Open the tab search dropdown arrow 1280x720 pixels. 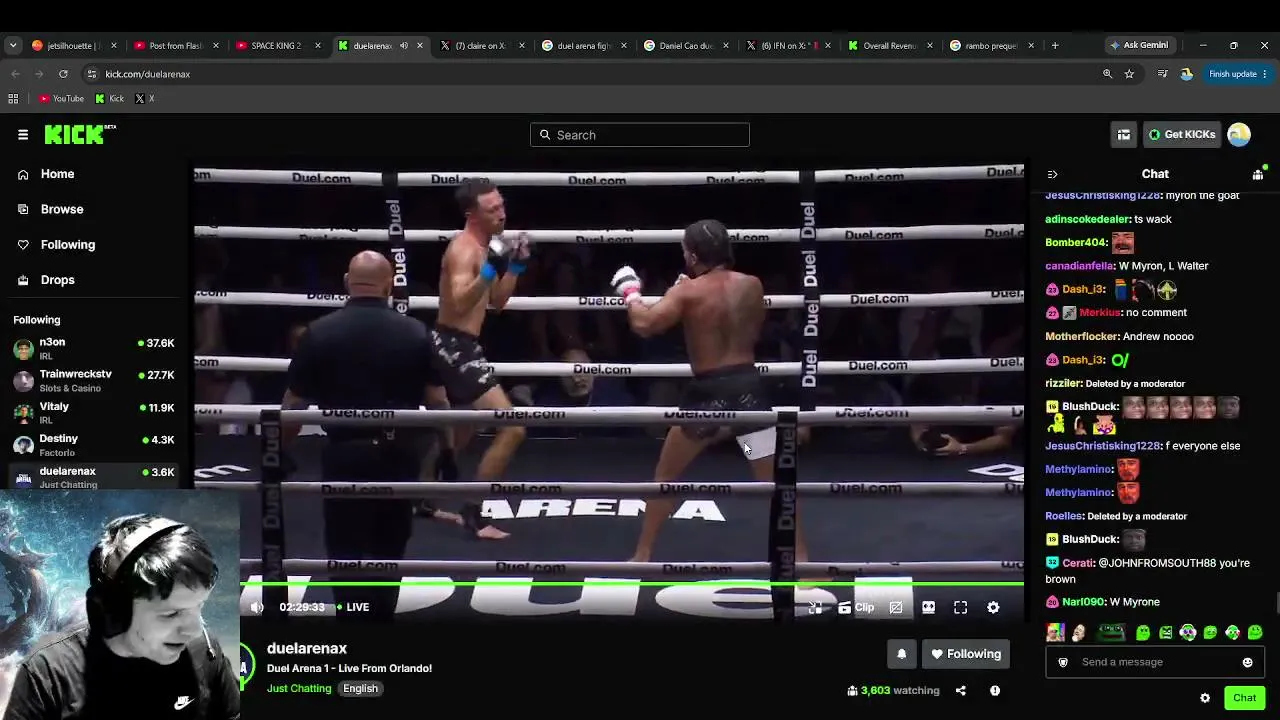tap(13, 45)
